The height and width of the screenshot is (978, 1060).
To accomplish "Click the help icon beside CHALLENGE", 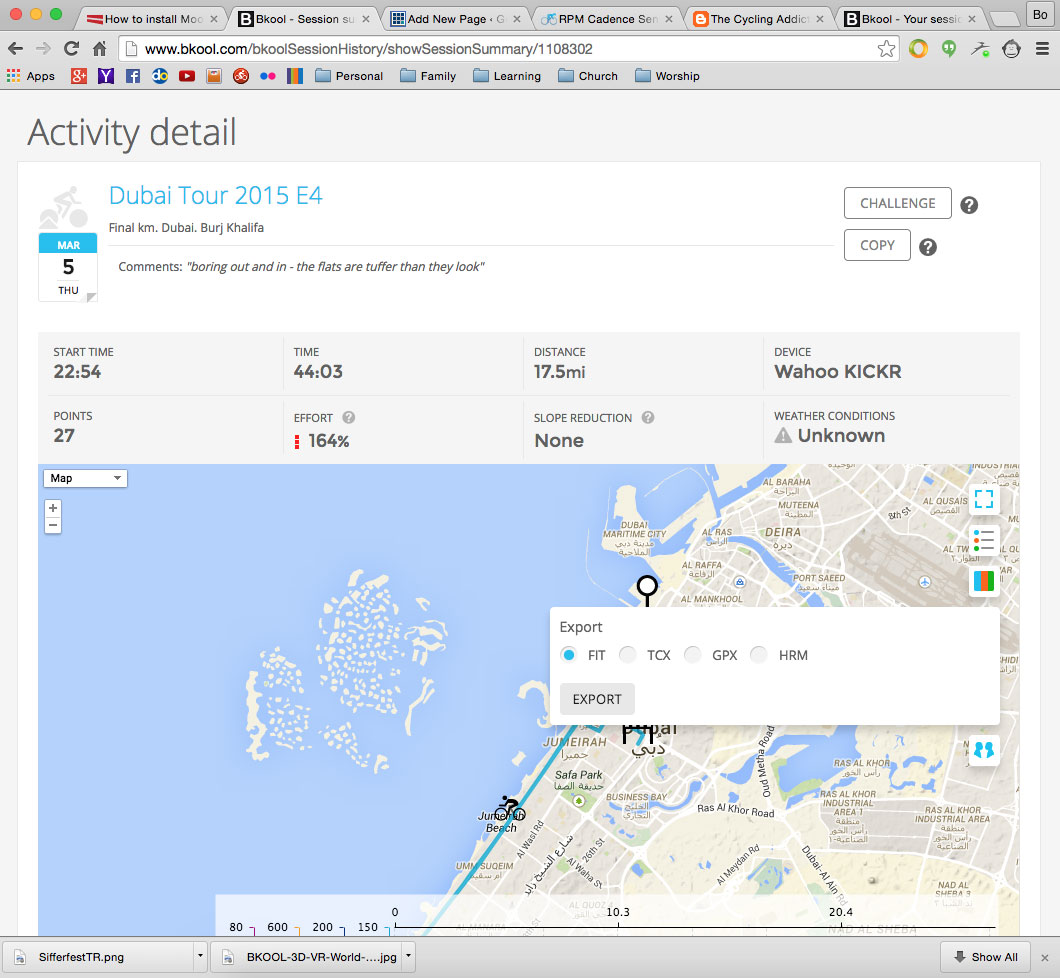I will click(969, 205).
